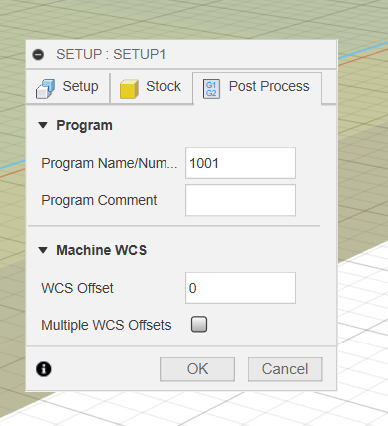Click the Machine WCS section heading
The height and width of the screenshot is (426, 388).
pyautogui.click(x=102, y=250)
